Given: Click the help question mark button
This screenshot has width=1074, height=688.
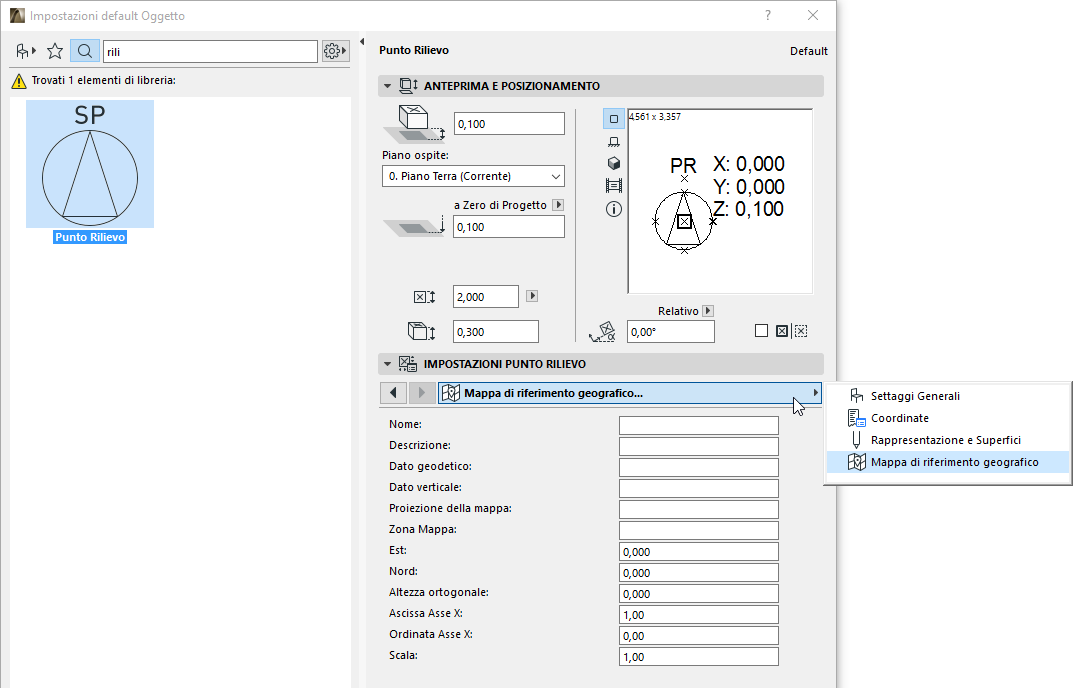Looking at the screenshot, I should pos(768,15).
